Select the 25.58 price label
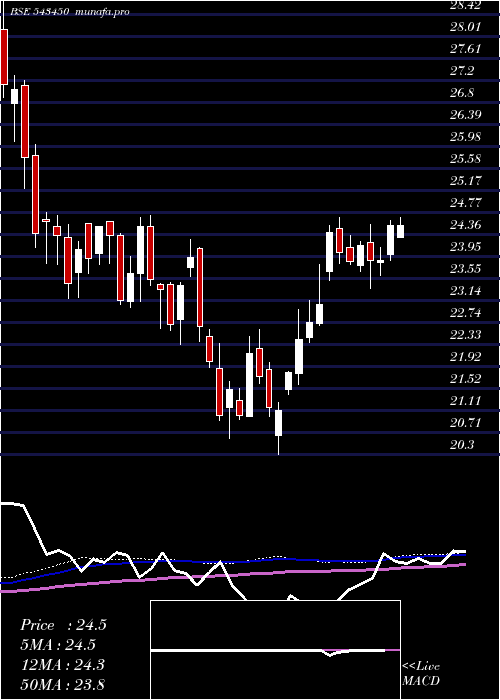 click(465, 158)
